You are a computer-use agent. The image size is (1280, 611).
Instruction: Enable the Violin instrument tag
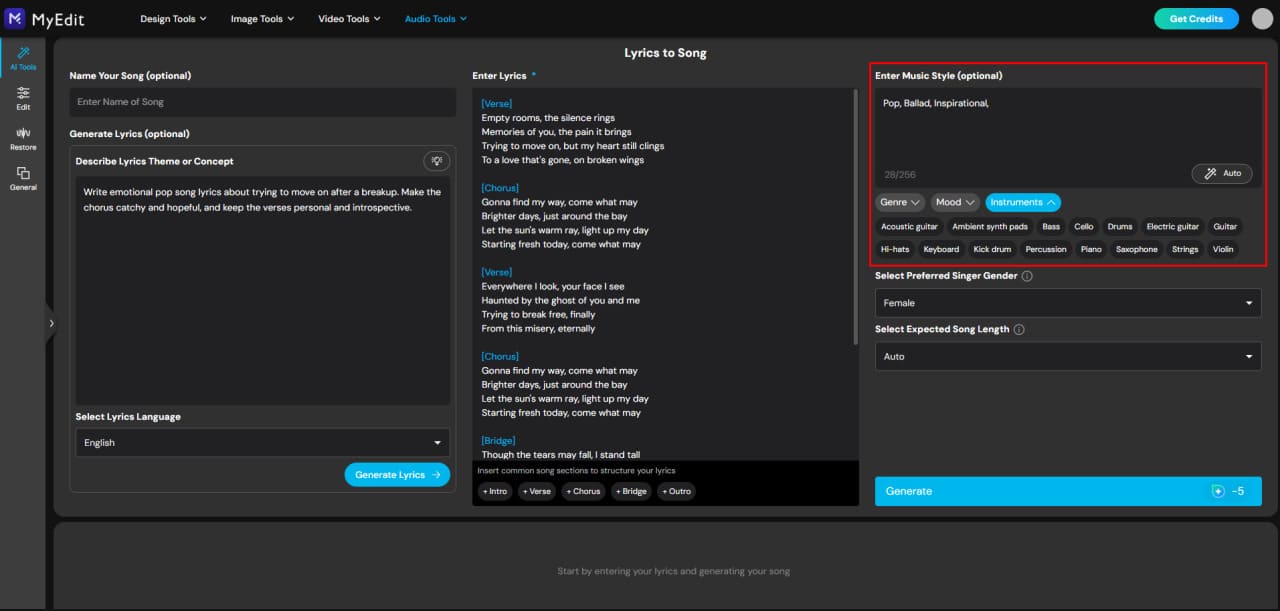coord(1223,249)
